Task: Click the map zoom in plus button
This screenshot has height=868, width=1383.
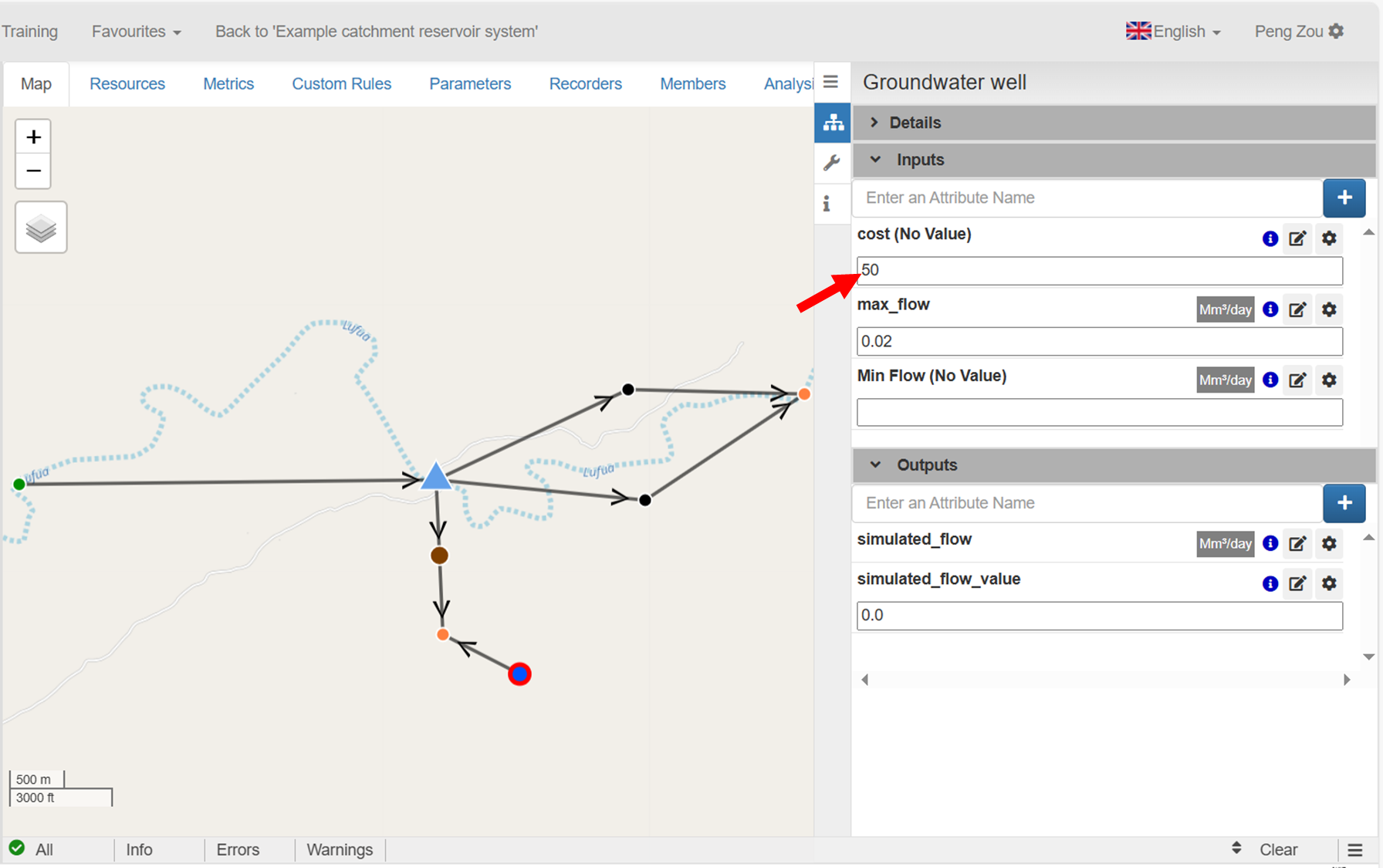Action: pos(33,137)
